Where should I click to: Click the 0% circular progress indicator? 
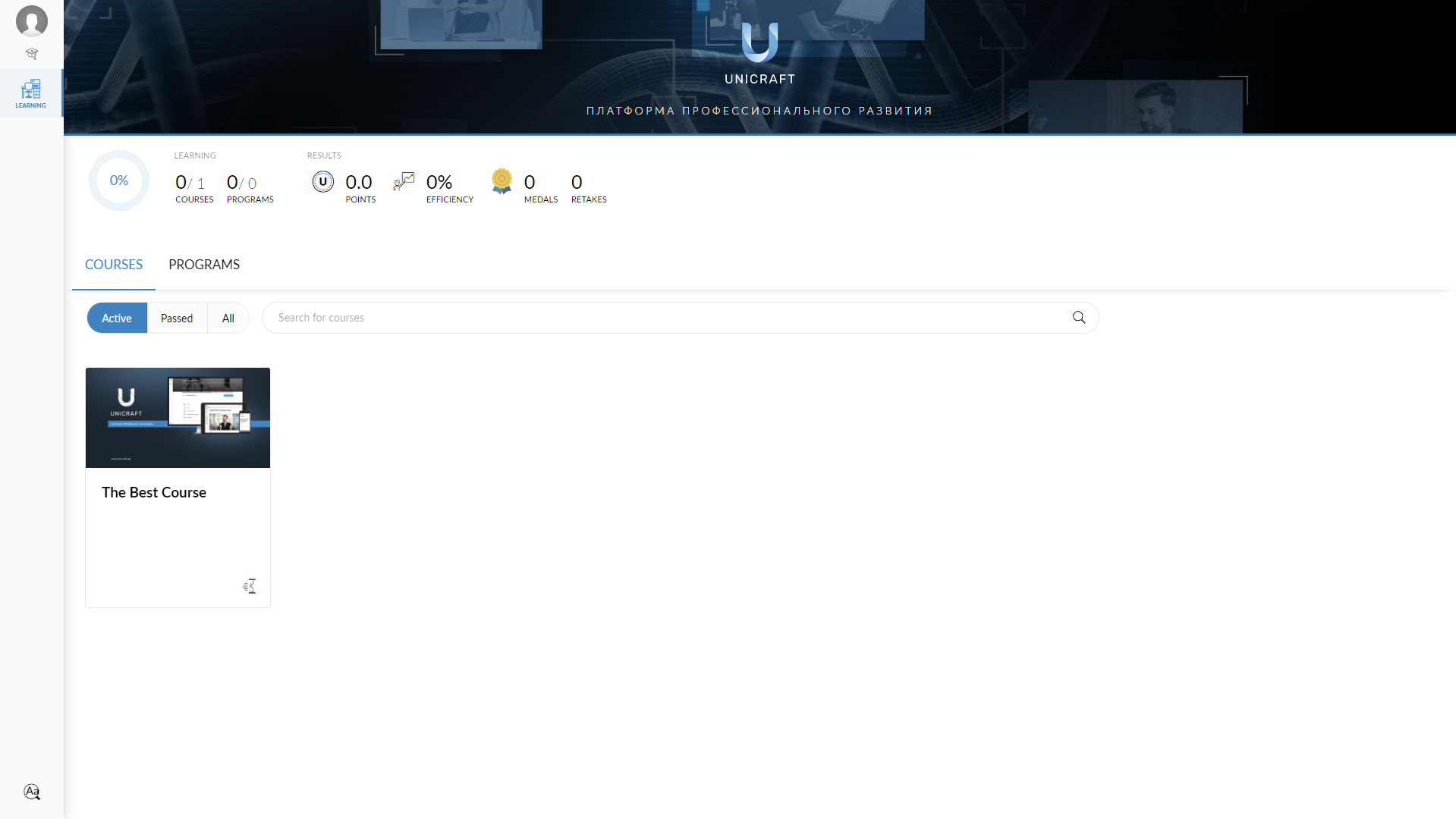pos(119,180)
